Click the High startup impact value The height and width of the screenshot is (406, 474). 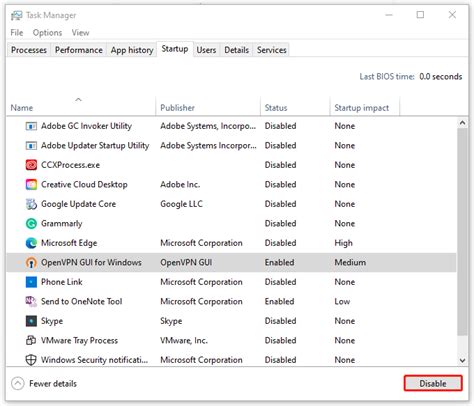click(343, 243)
